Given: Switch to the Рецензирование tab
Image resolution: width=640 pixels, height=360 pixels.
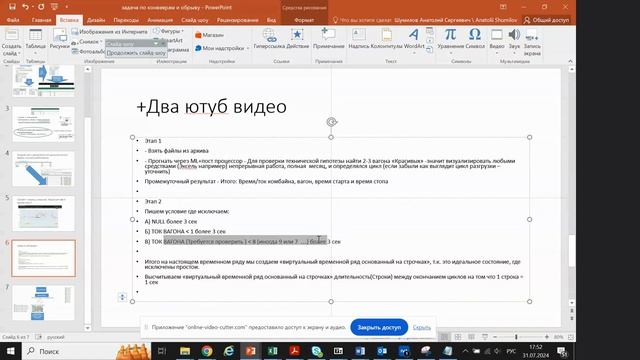Looking at the screenshot, I should tap(238, 20).
